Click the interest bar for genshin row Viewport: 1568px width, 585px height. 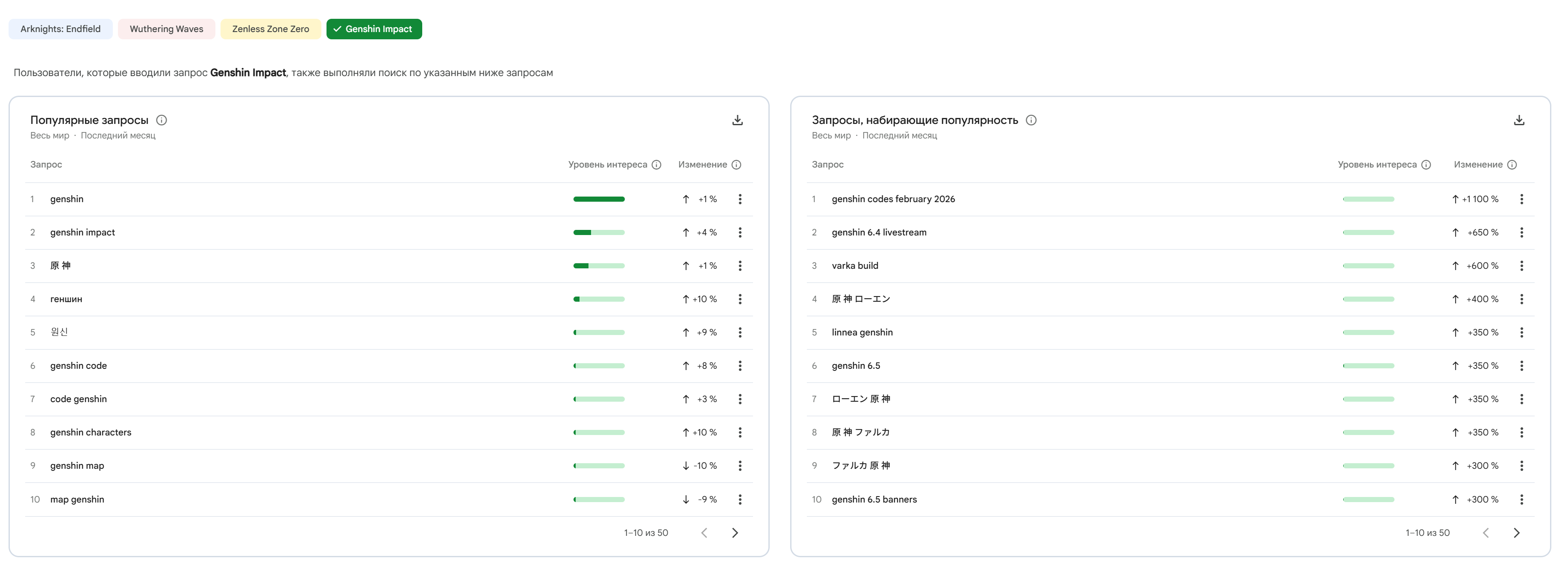(x=598, y=199)
